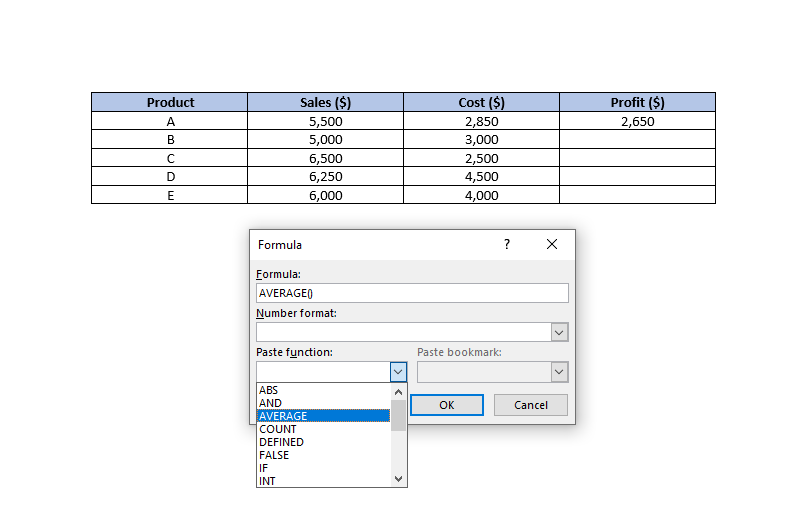Click the help question mark in Formula dialog
The width and height of the screenshot is (805, 516).
point(507,244)
